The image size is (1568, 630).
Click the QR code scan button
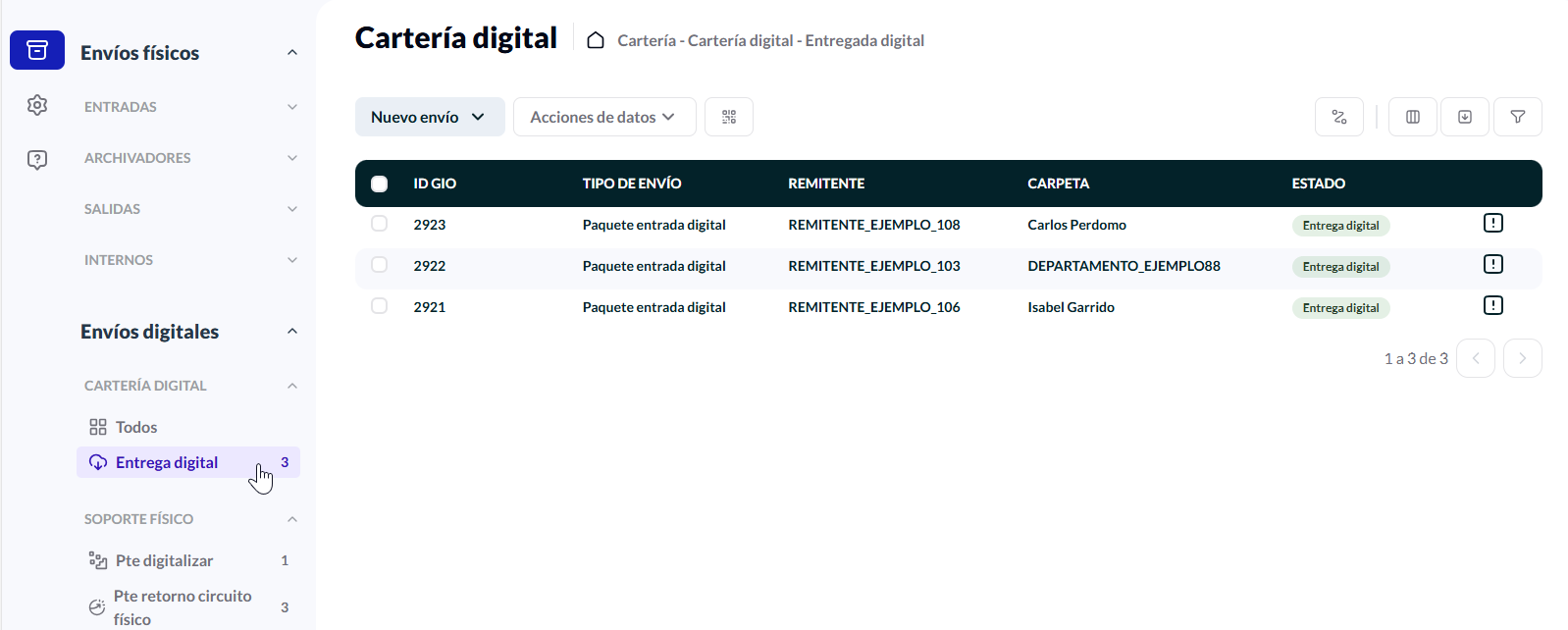tap(729, 117)
